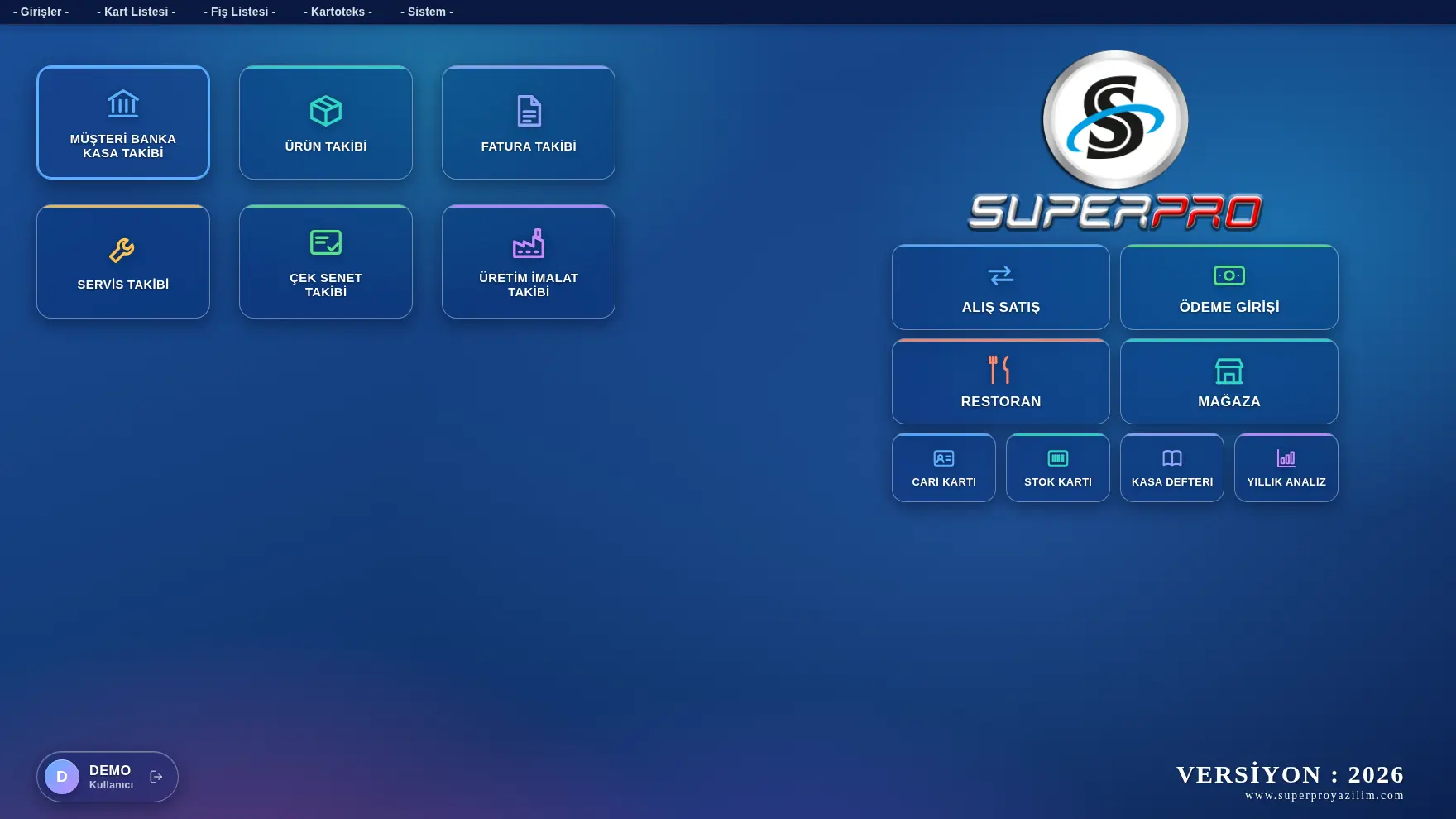Click the SuperPro S logo

point(1115,121)
